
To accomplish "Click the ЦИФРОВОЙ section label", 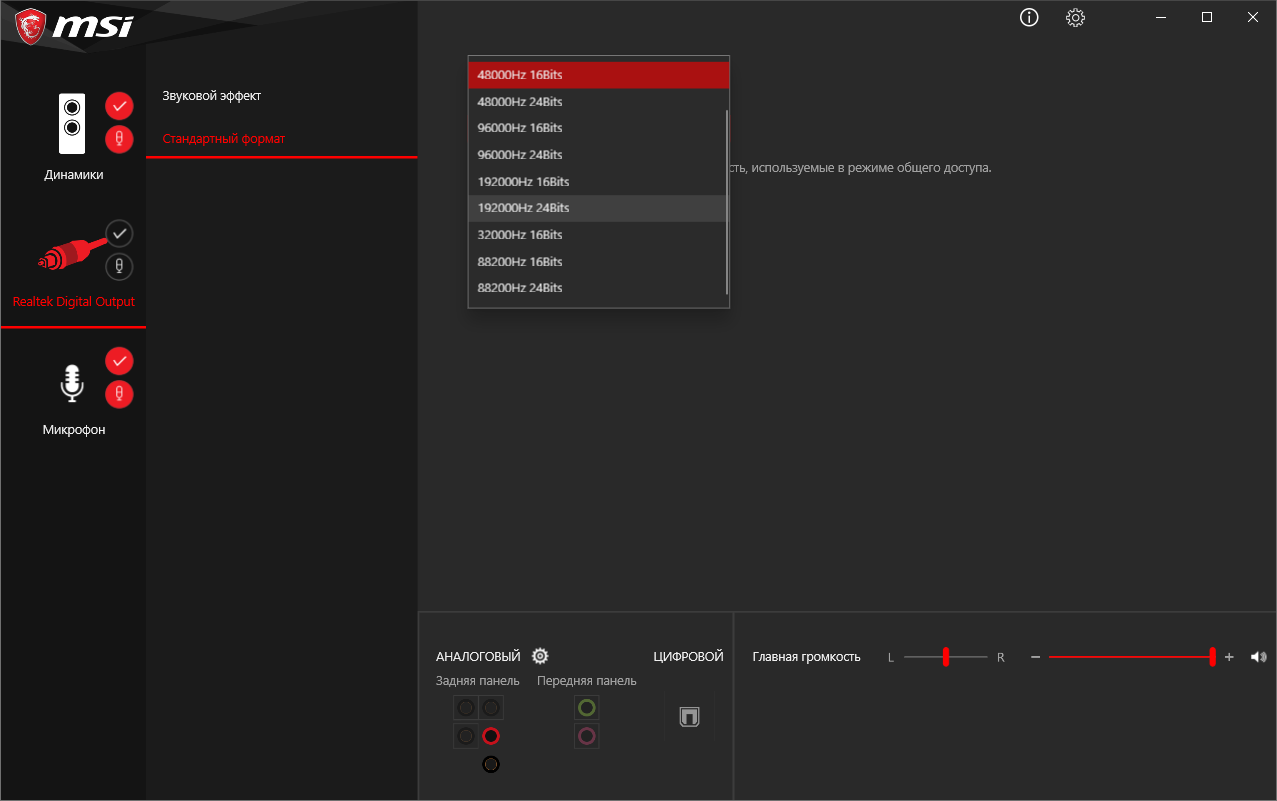I will click(x=688, y=657).
